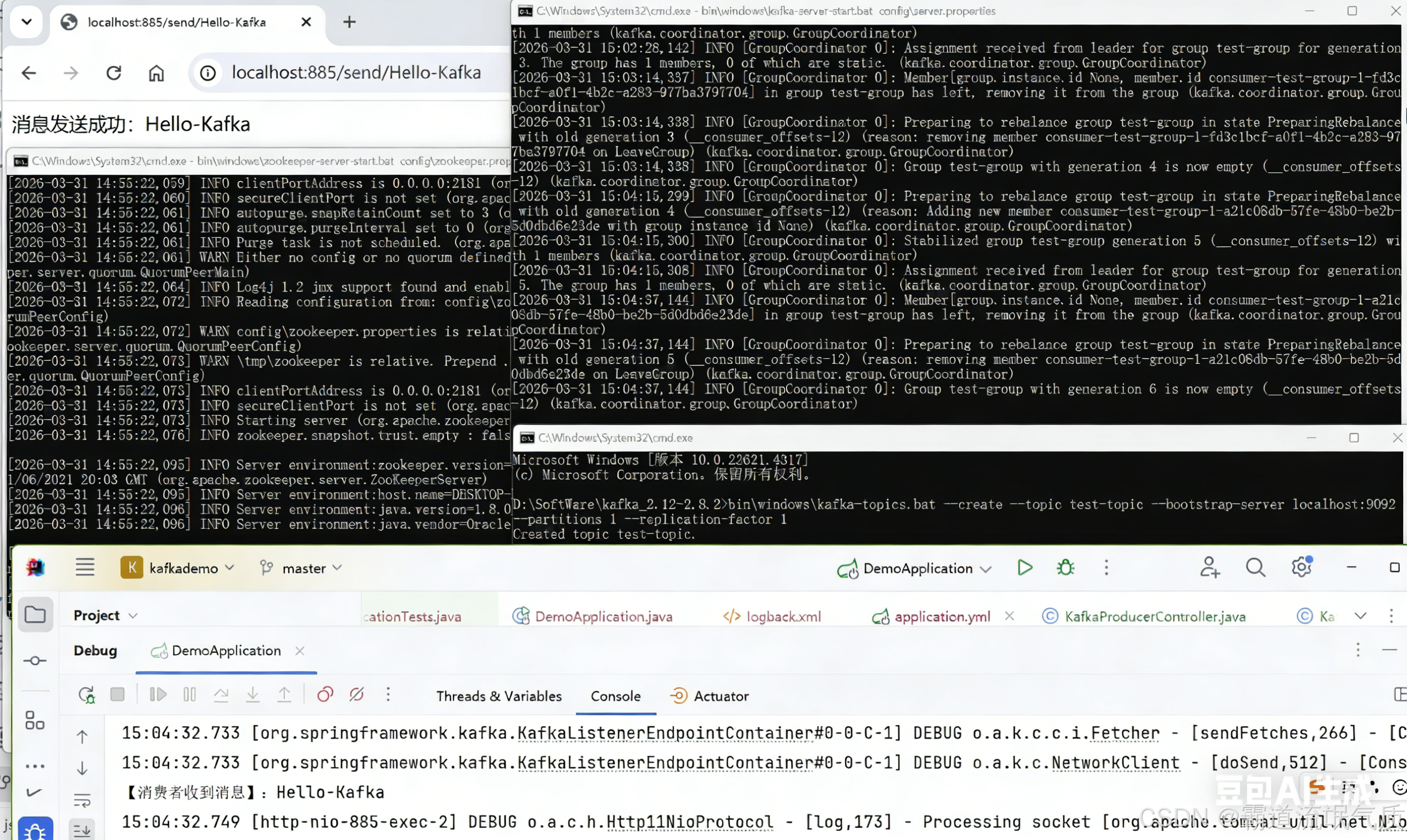The width and height of the screenshot is (1407, 840).
Task: Toggle scroll to end of console
Action: pyautogui.click(x=82, y=830)
